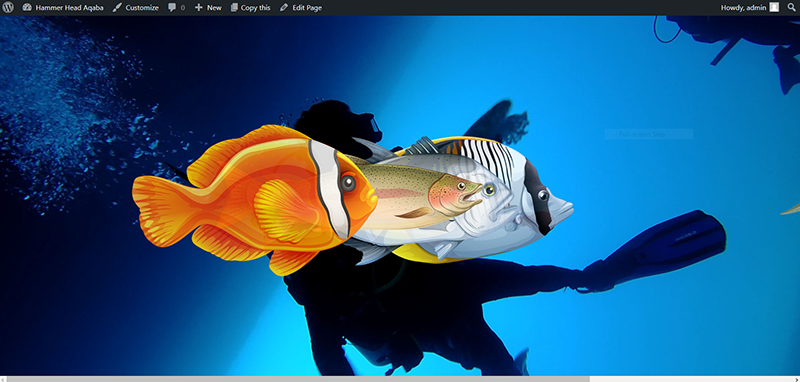Click the orange clownfish image
Image resolution: width=800 pixels, height=382 pixels.
[254, 200]
